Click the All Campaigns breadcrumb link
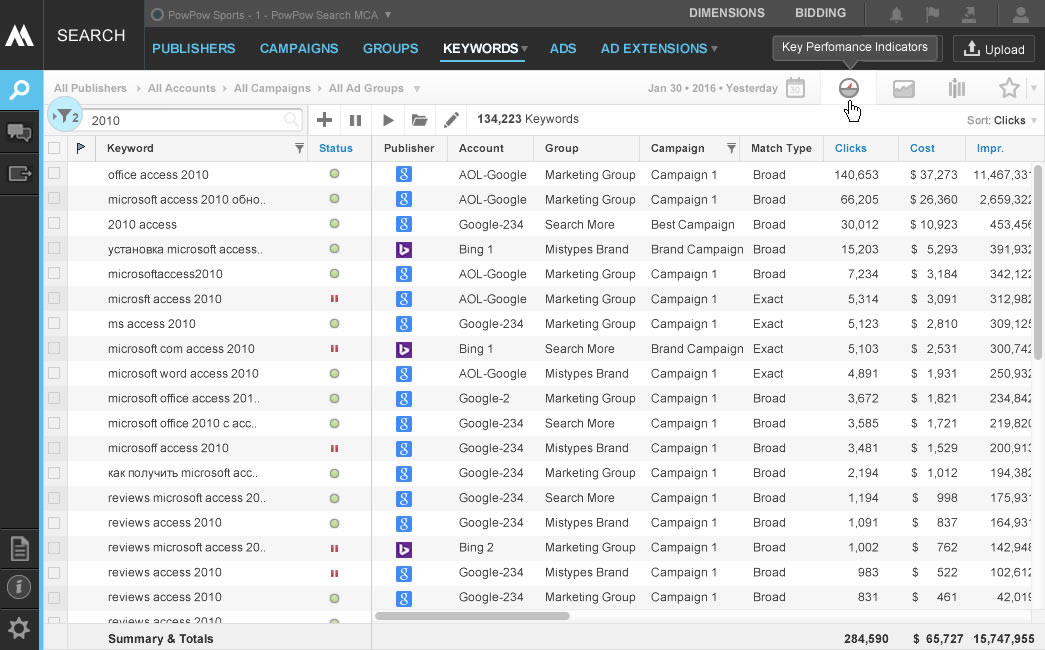This screenshot has width=1045, height=650. click(272, 88)
